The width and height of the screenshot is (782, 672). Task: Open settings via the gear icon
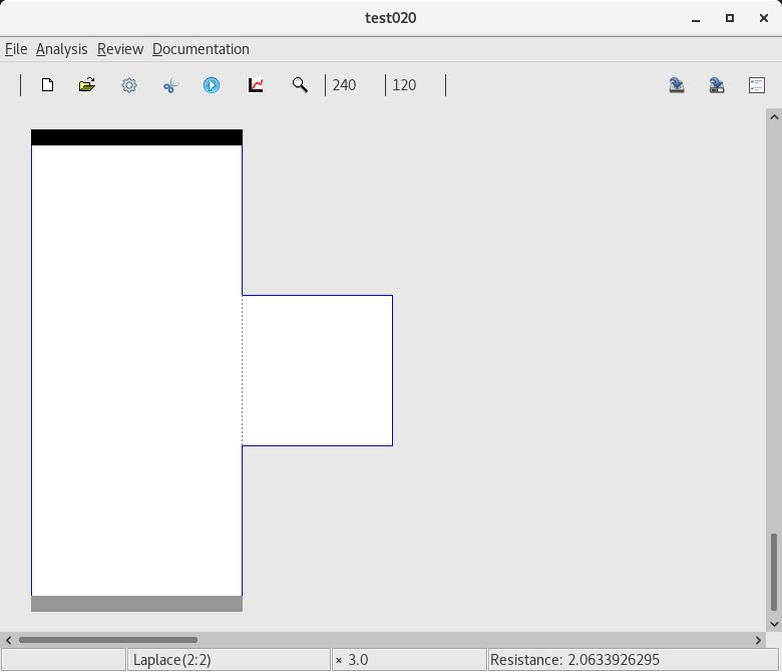click(129, 85)
